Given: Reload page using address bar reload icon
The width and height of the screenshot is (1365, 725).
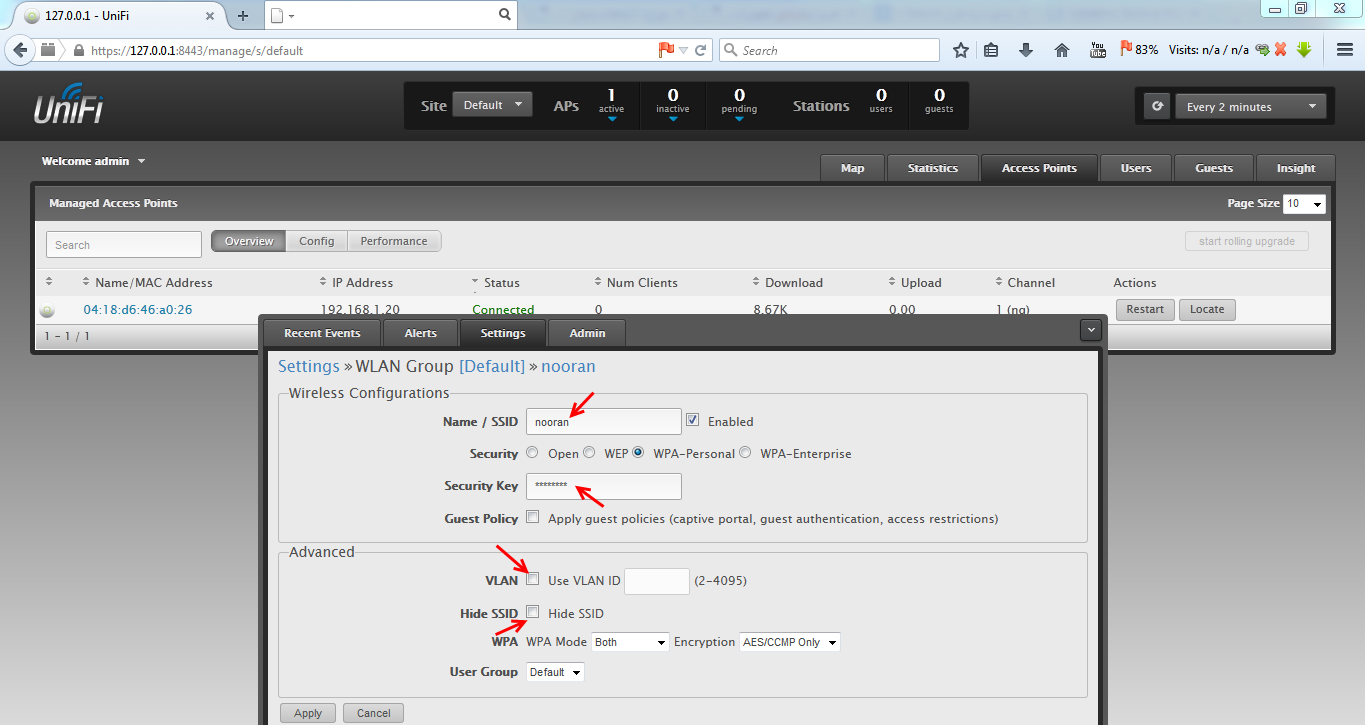Looking at the screenshot, I should (x=701, y=50).
